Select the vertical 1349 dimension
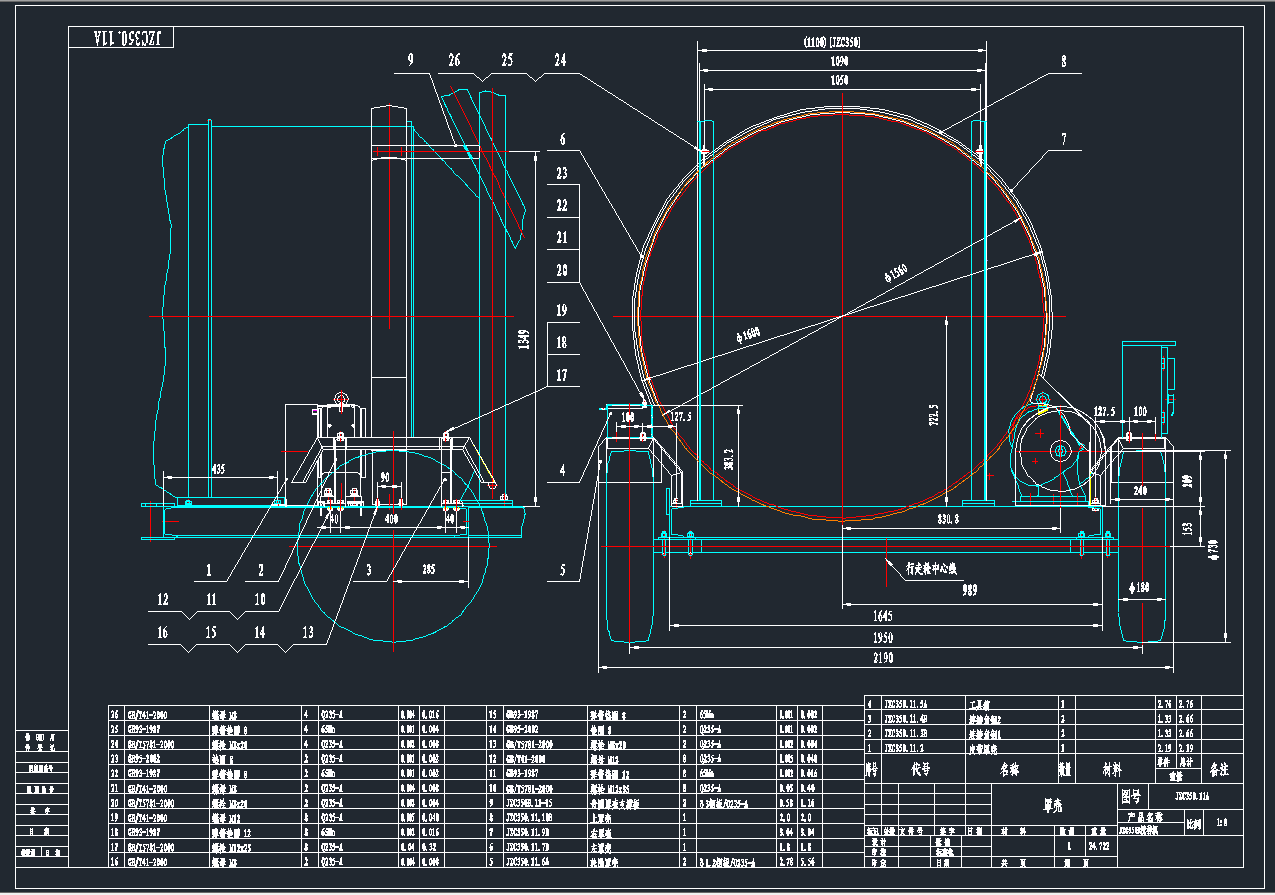 [525, 339]
